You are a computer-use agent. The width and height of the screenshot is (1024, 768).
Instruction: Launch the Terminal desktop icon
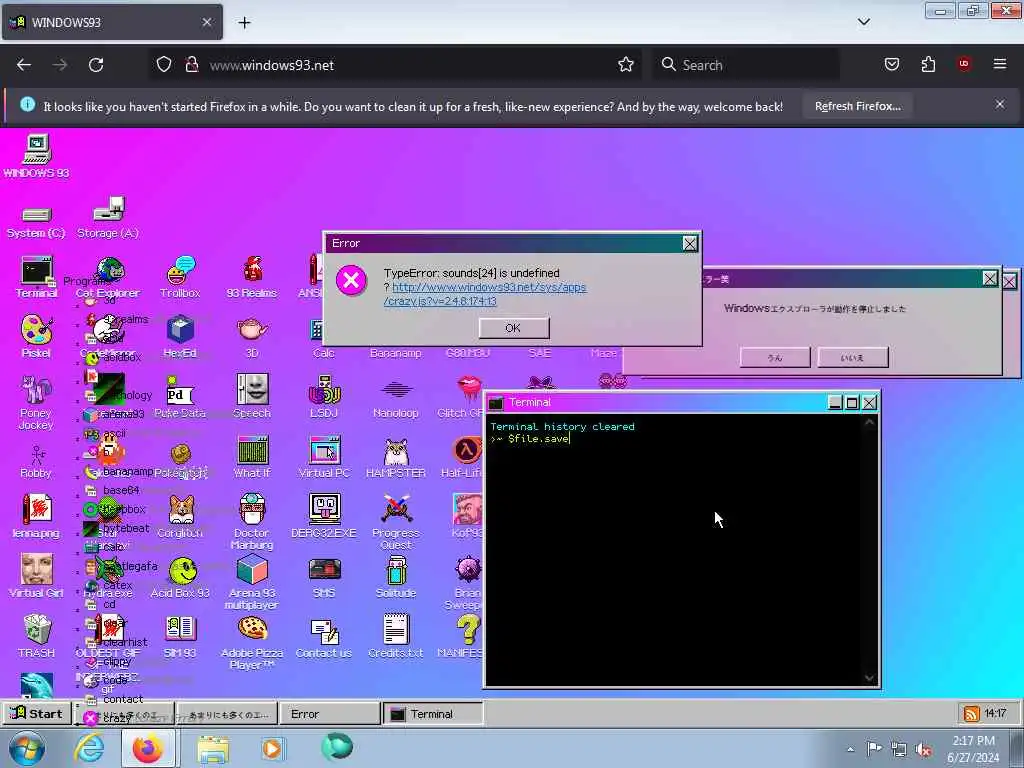click(37, 276)
